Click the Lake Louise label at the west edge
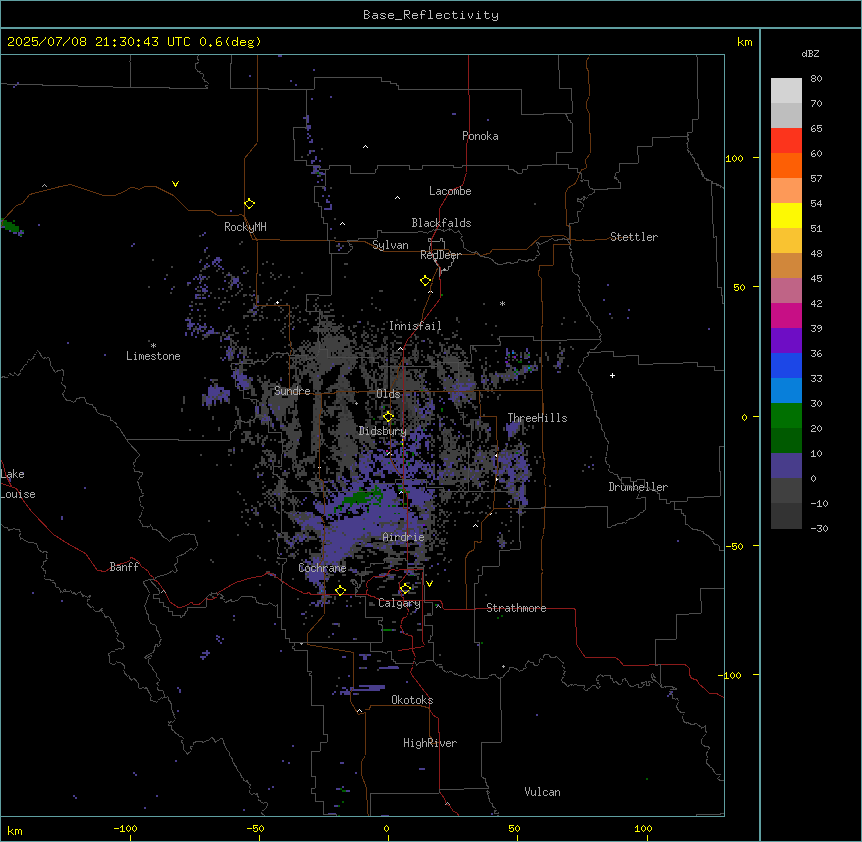 pos(18,484)
